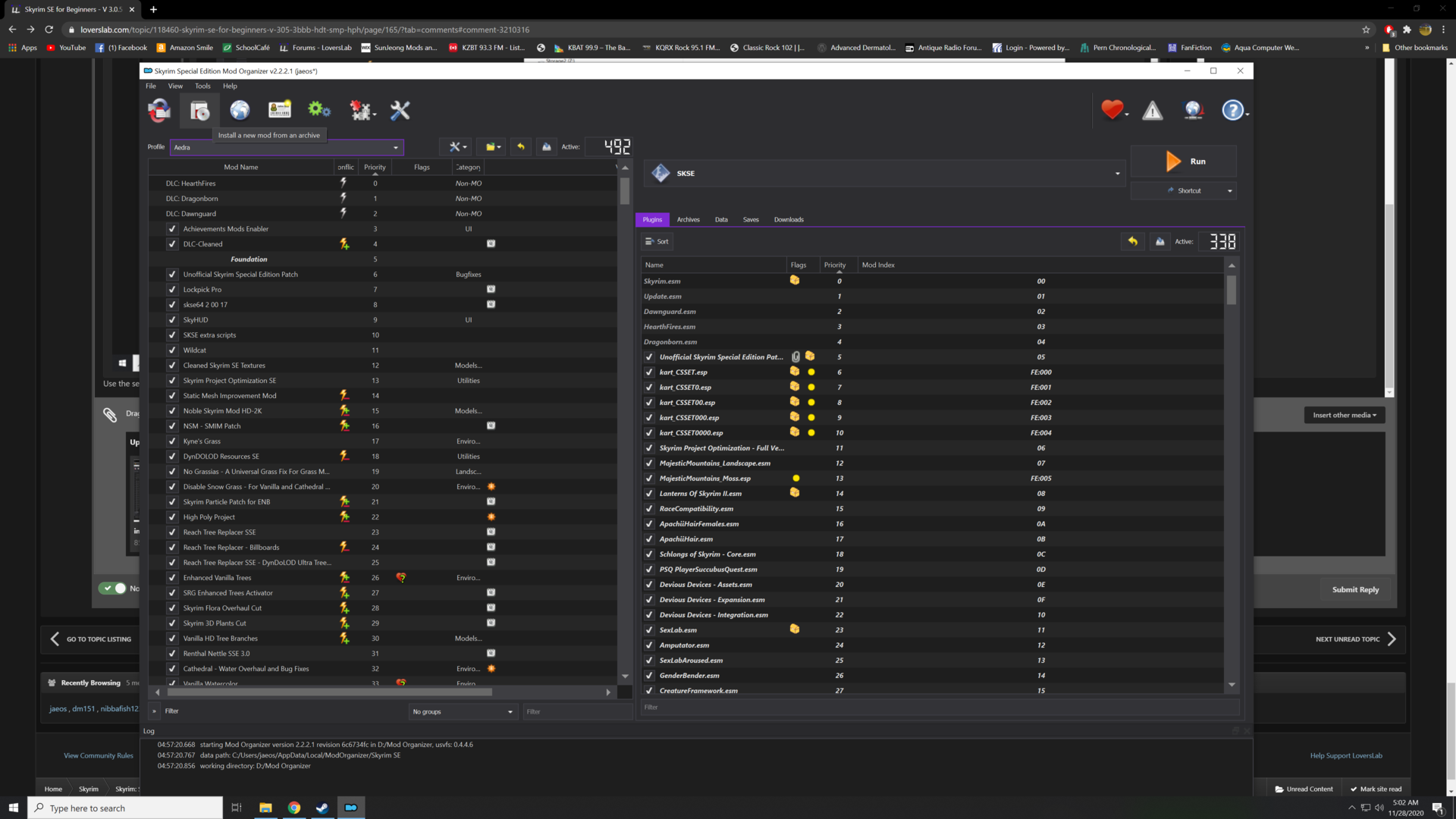Click restore backup arrow in Plugins pane
Image resolution: width=1456 pixels, height=819 pixels.
[1133, 242]
